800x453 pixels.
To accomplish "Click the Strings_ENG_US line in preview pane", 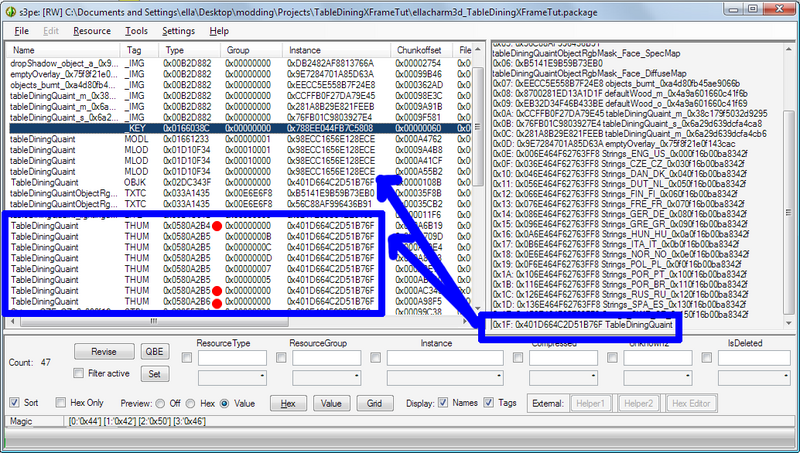I will [620, 154].
